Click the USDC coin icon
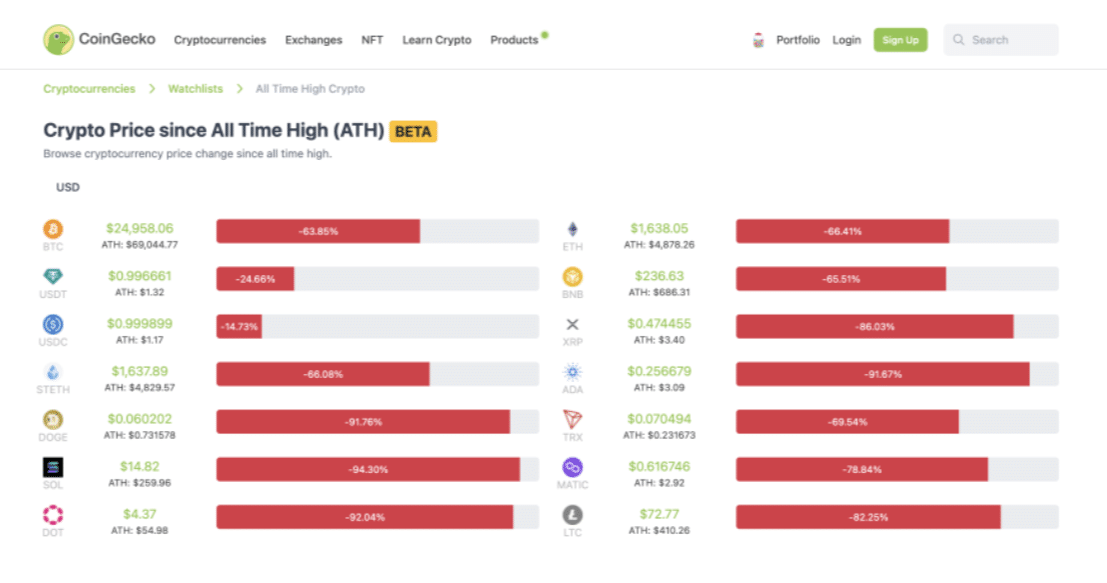The image size is (1107, 583). tap(53, 324)
